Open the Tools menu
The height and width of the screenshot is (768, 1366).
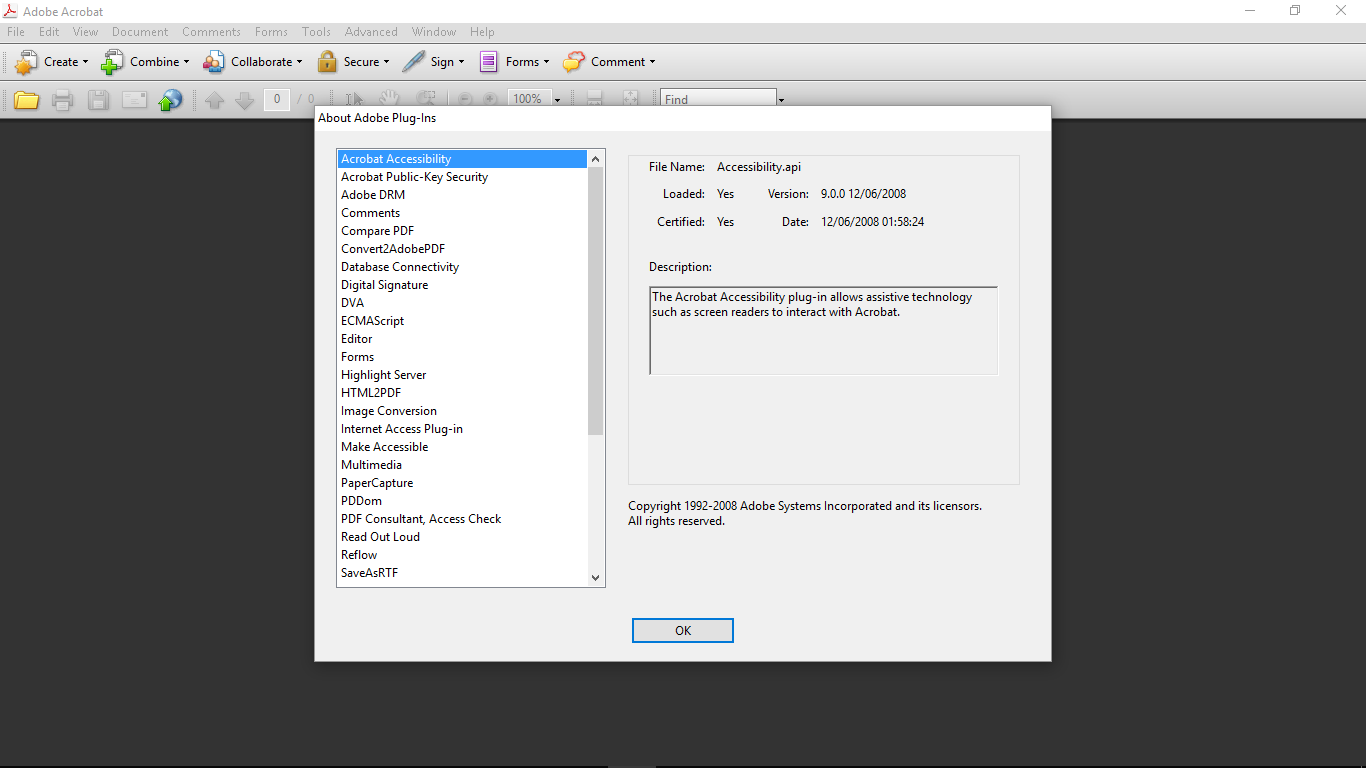[316, 32]
